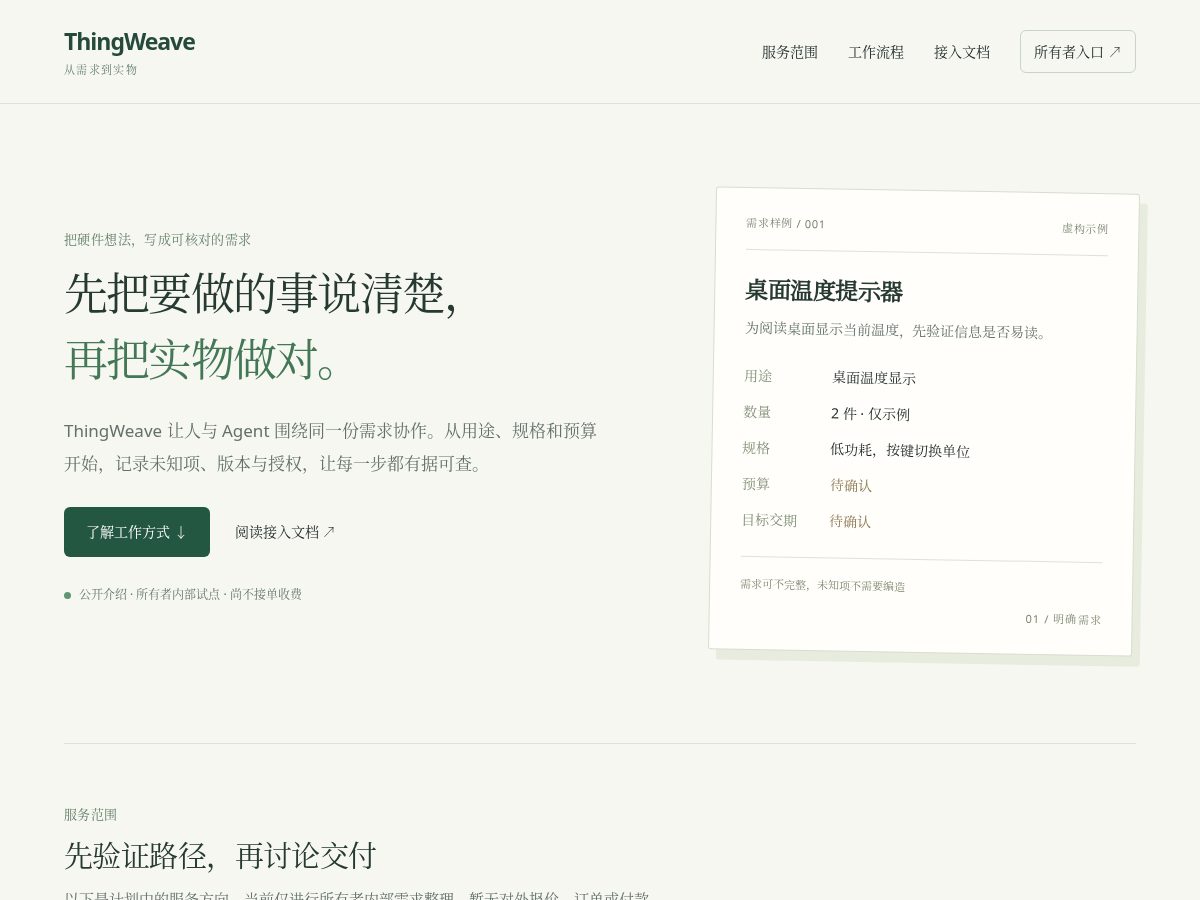Click the 先验证路径，再讨论交付 heading
Image resolution: width=1200 pixels, height=900 pixels.
pos(220,856)
